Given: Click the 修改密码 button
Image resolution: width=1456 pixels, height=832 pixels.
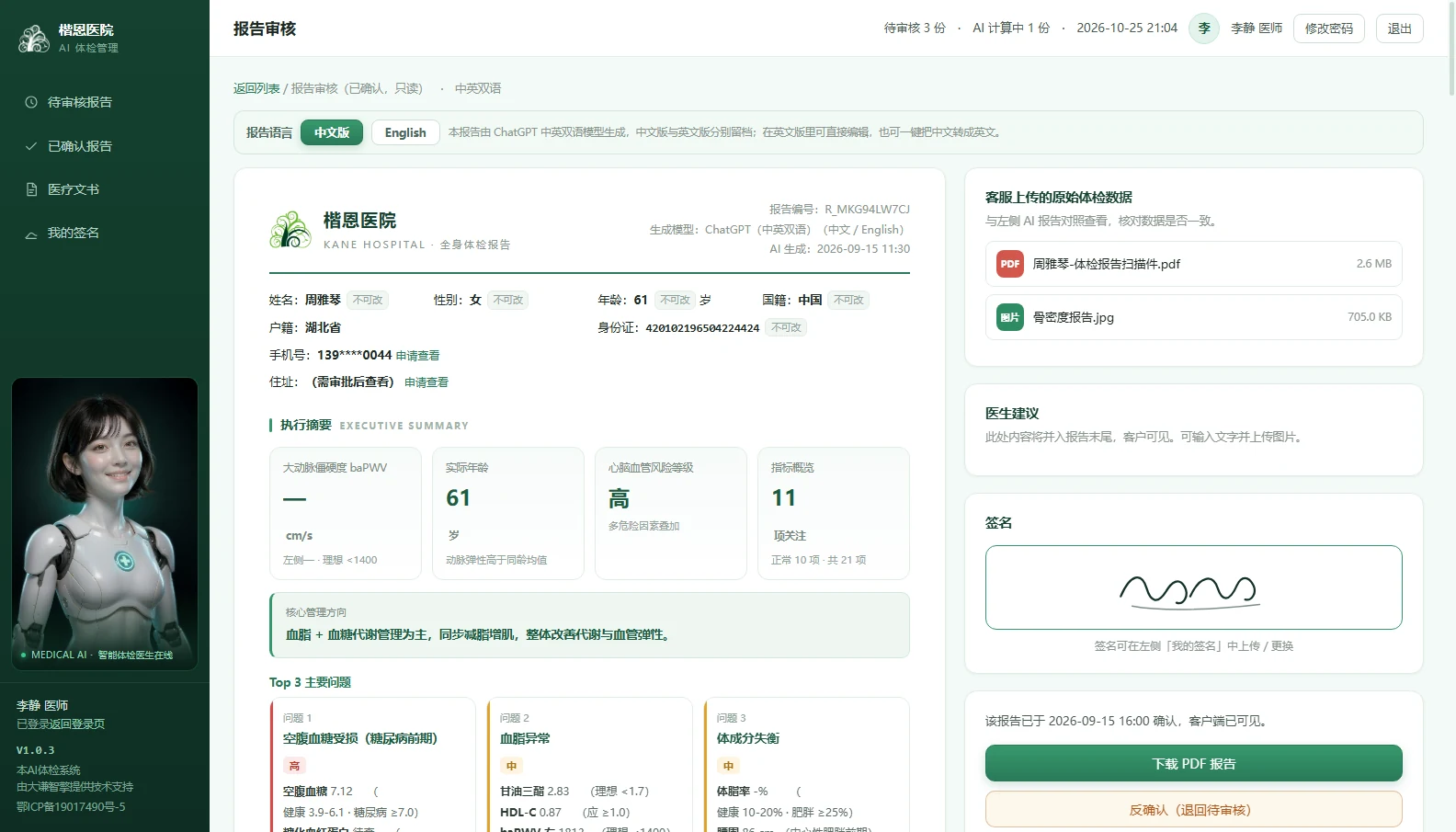Looking at the screenshot, I should tap(1329, 28).
